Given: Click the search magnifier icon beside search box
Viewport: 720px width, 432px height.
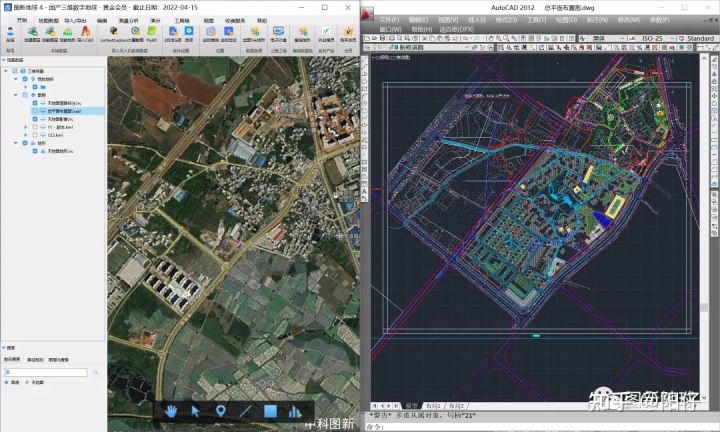Looking at the screenshot, I should pos(95,372).
